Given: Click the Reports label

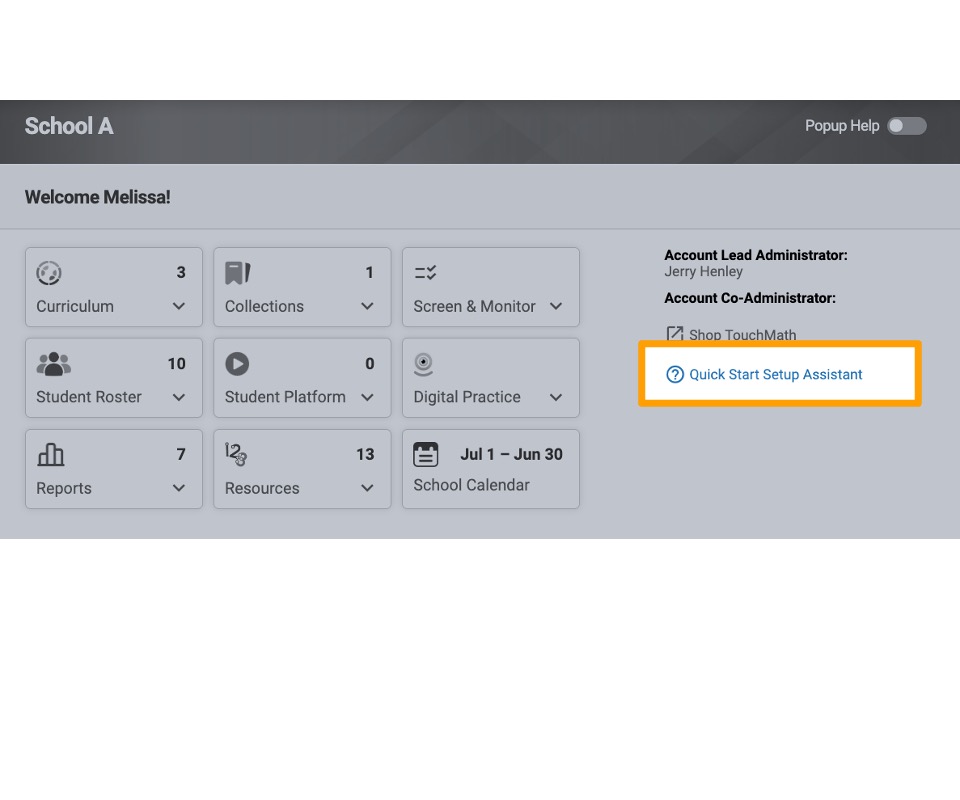Looking at the screenshot, I should (x=64, y=488).
